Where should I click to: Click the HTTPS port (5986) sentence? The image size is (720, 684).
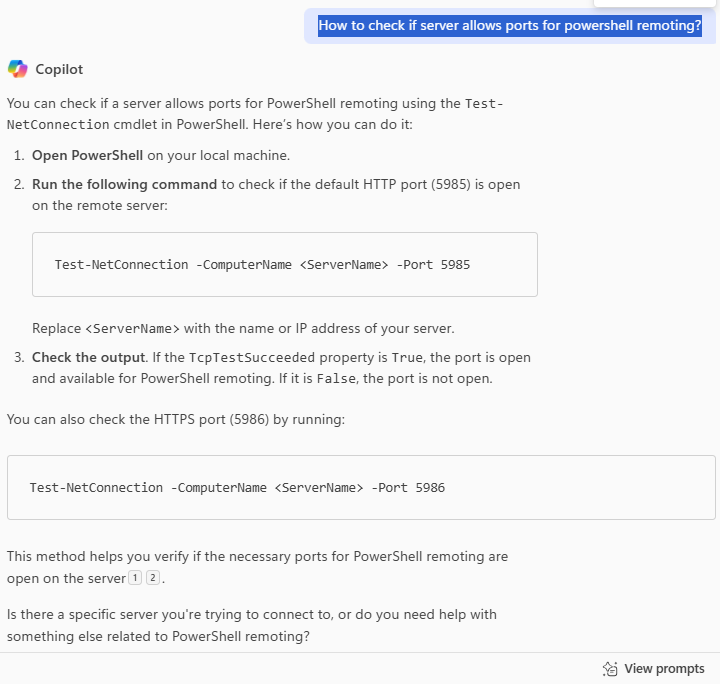pos(175,419)
